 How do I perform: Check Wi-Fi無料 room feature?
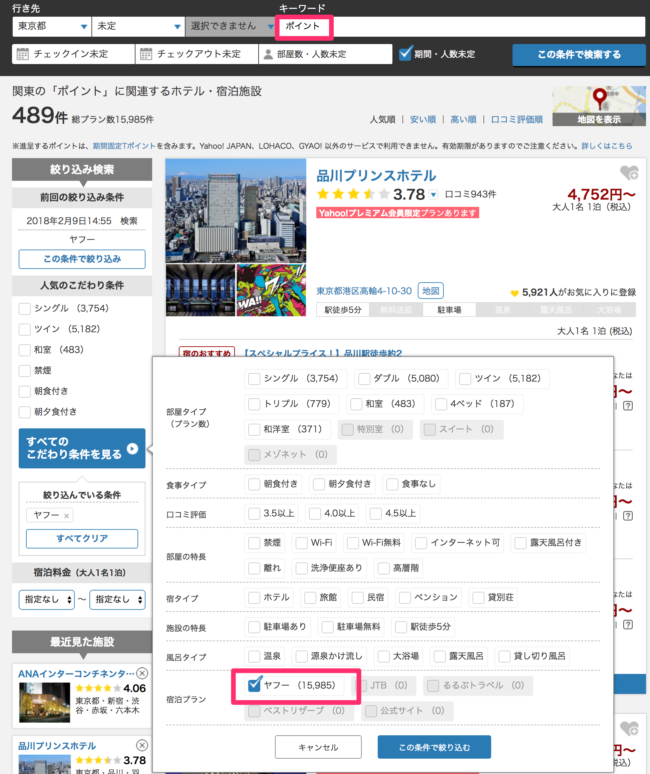click(353, 543)
